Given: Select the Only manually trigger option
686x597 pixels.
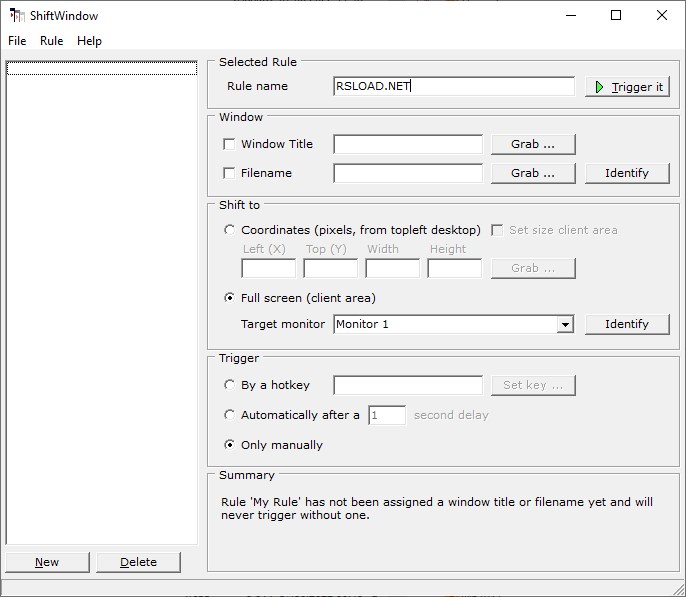Looking at the screenshot, I should 229,445.
